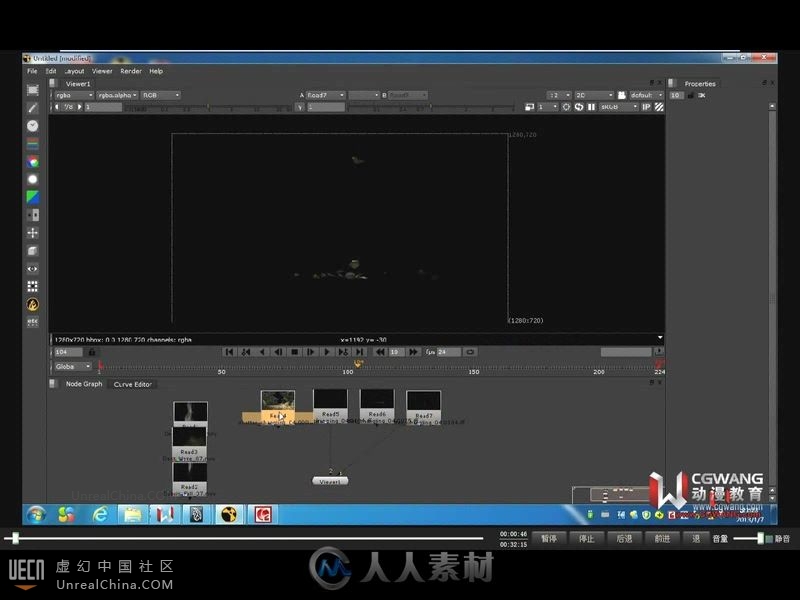Open the rgba channel dropdown
800x600 pixels.
[74, 95]
